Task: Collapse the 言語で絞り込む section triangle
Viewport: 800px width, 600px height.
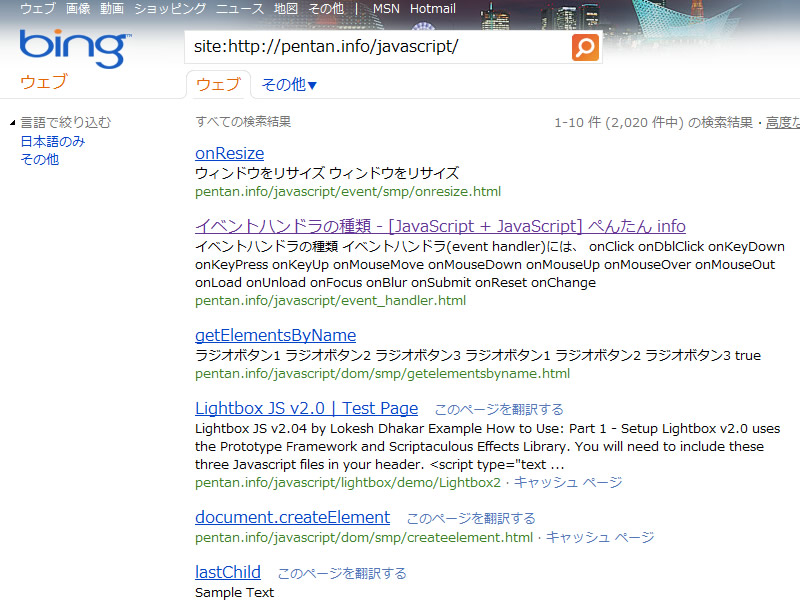Action: [13, 122]
